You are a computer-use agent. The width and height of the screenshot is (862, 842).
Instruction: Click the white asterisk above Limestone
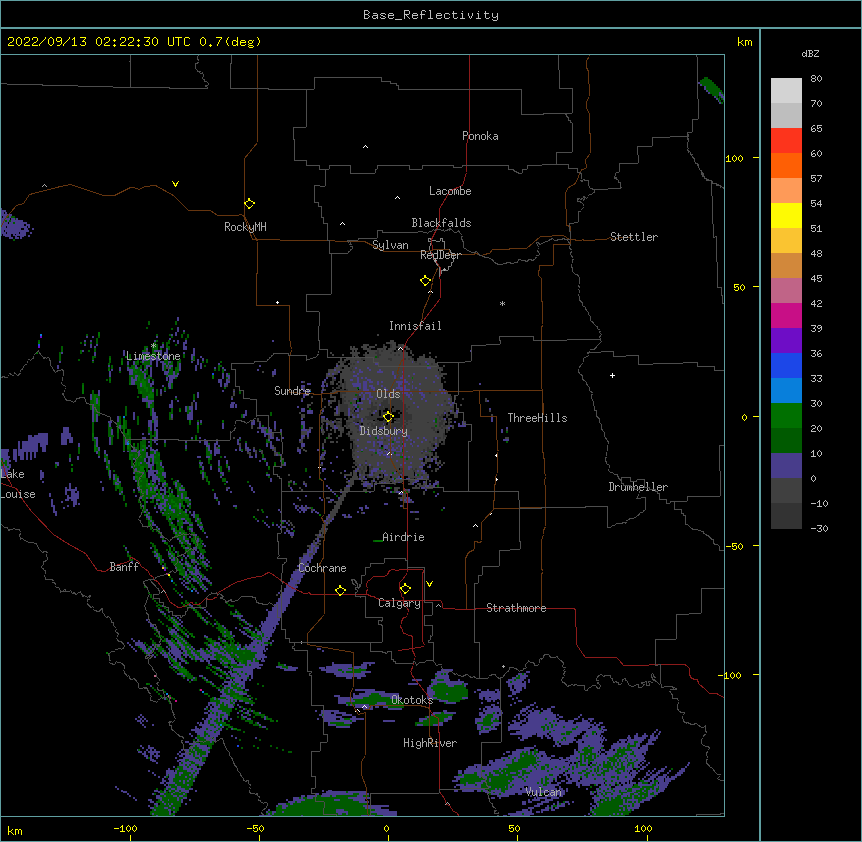click(153, 346)
